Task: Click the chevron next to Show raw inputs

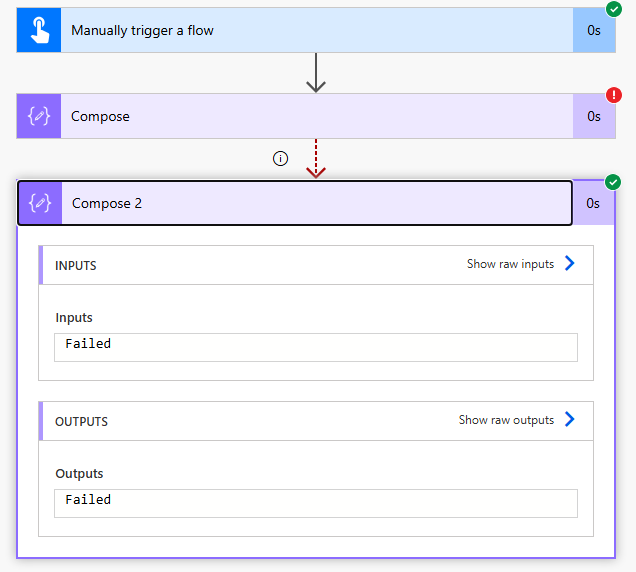Action: click(x=570, y=264)
